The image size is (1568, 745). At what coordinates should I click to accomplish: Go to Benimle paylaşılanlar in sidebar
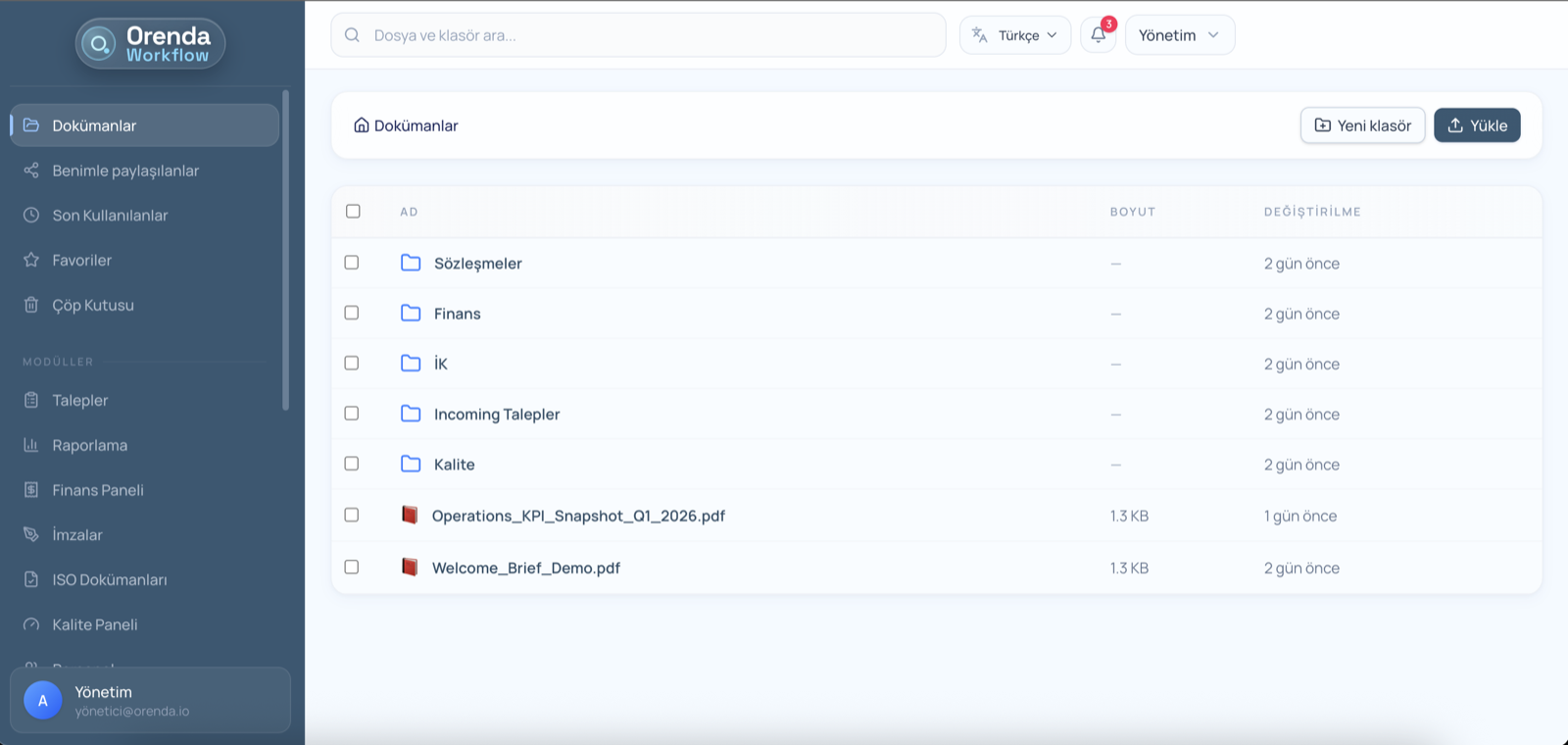coord(125,171)
